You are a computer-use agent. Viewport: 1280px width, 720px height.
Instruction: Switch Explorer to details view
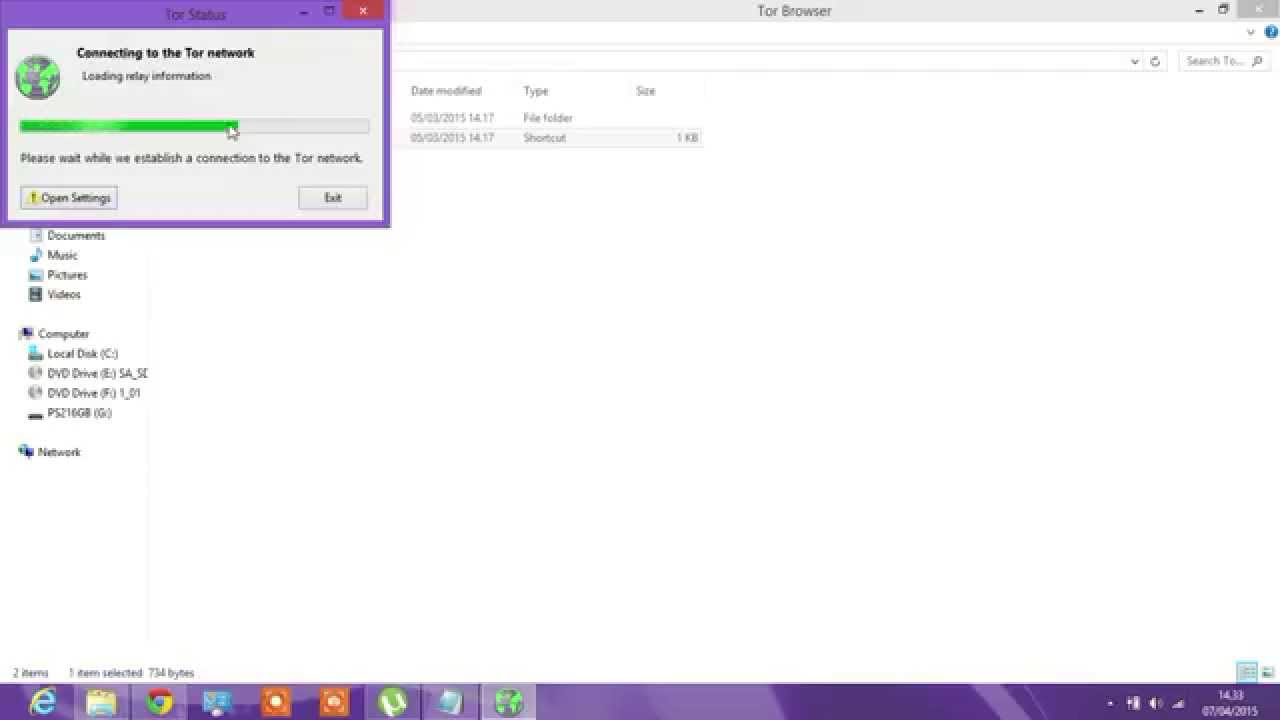pyautogui.click(x=1247, y=672)
